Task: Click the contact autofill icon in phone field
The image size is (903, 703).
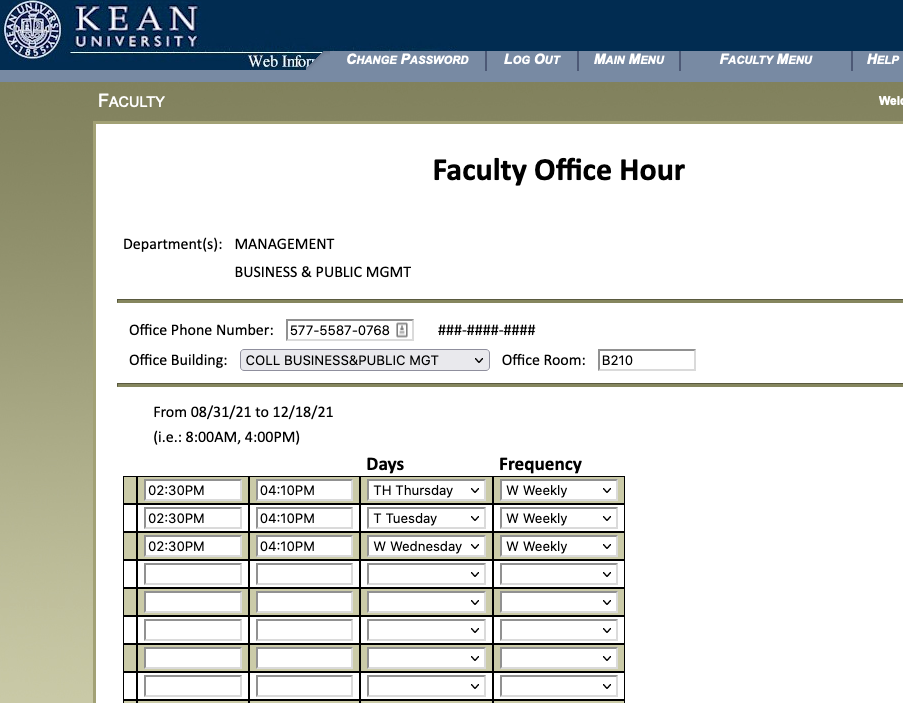Action: tap(402, 330)
